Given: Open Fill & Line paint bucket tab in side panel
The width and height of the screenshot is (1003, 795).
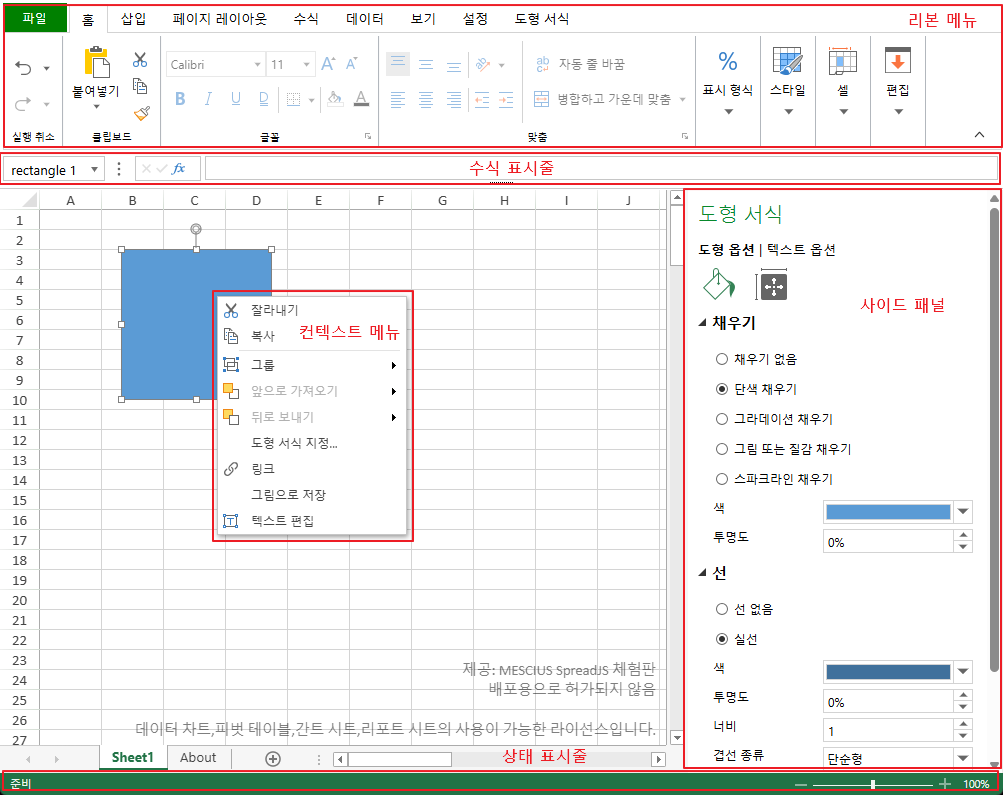Looking at the screenshot, I should click(x=719, y=285).
